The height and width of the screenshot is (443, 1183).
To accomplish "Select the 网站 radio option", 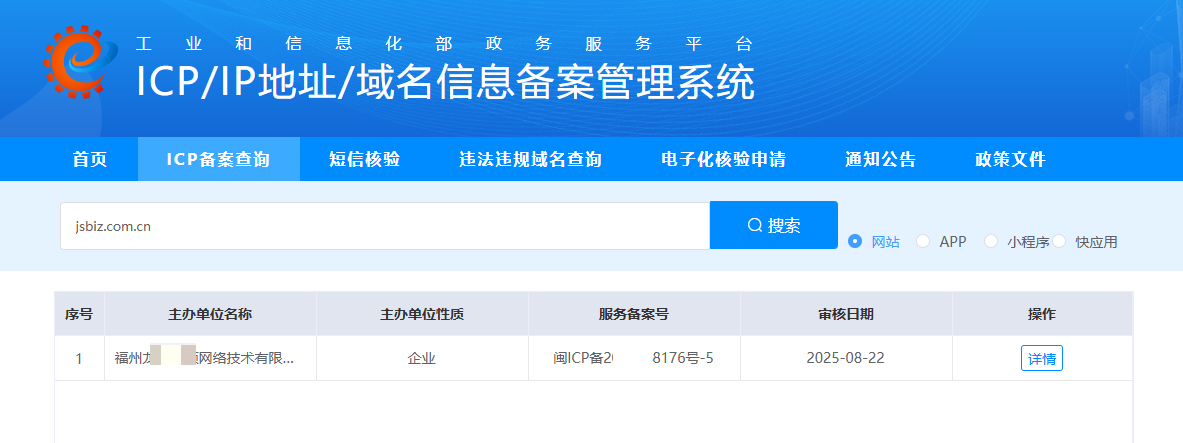I will pyautogui.click(x=855, y=241).
